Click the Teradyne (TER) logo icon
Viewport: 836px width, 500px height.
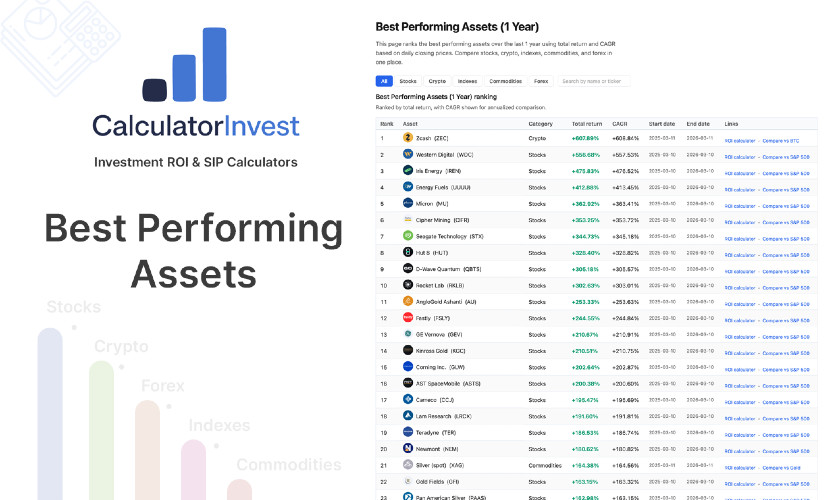pos(408,432)
